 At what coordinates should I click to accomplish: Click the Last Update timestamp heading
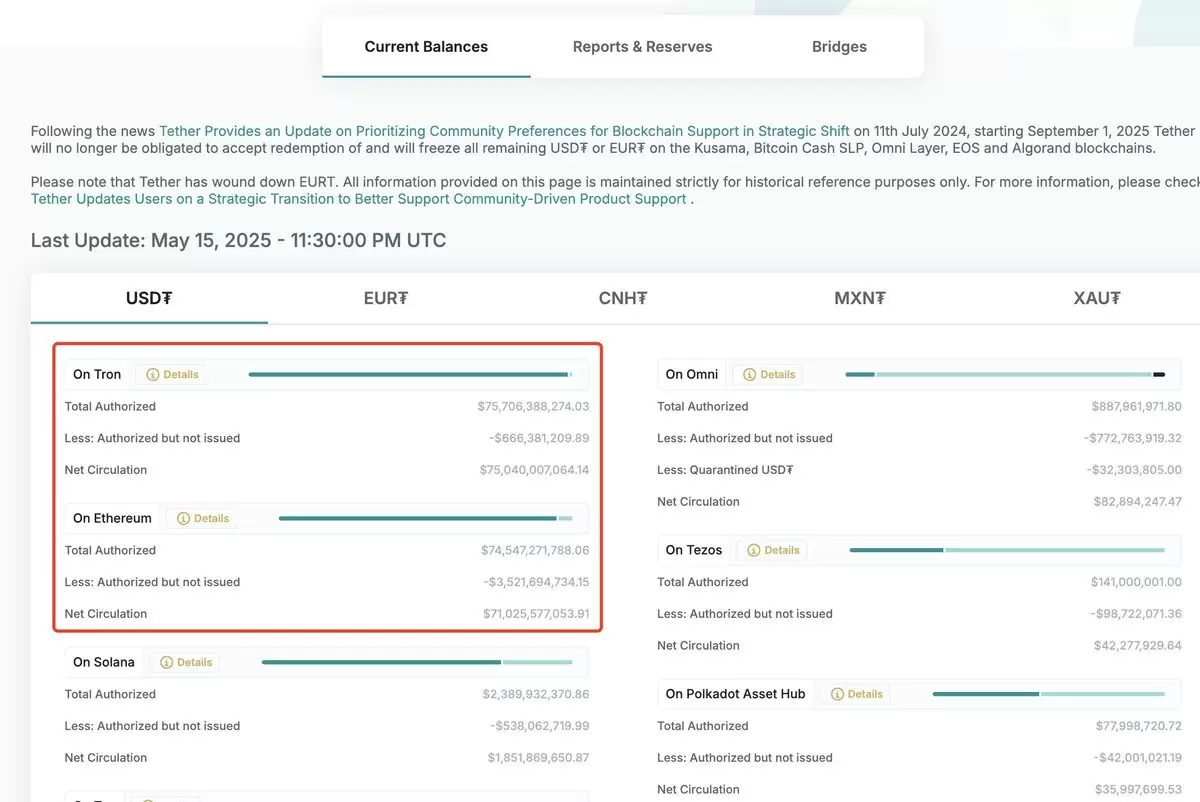coord(238,241)
